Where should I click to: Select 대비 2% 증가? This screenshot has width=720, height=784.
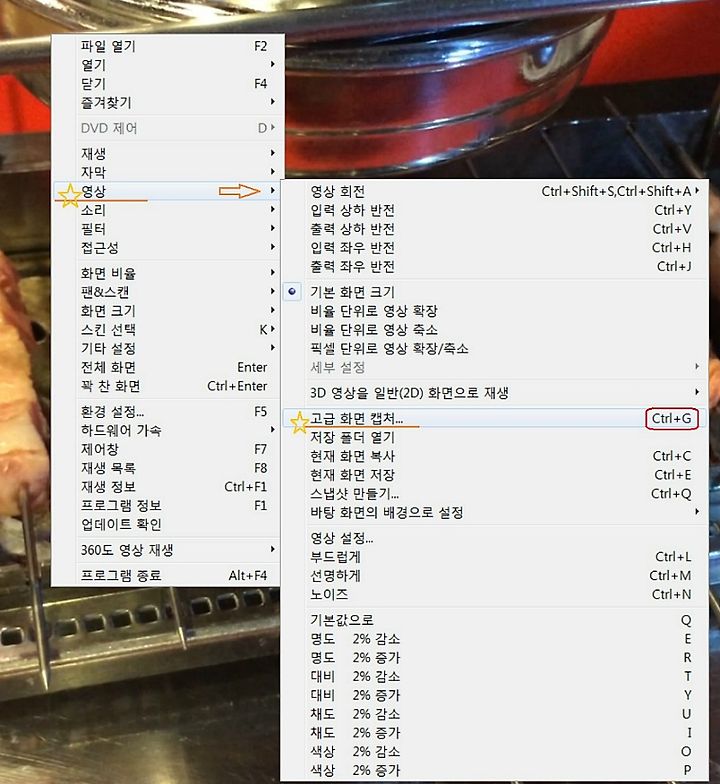pyautogui.click(x=494, y=695)
